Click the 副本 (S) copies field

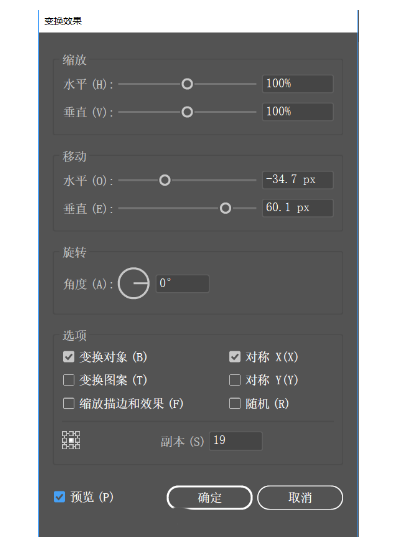(x=236, y=441)
